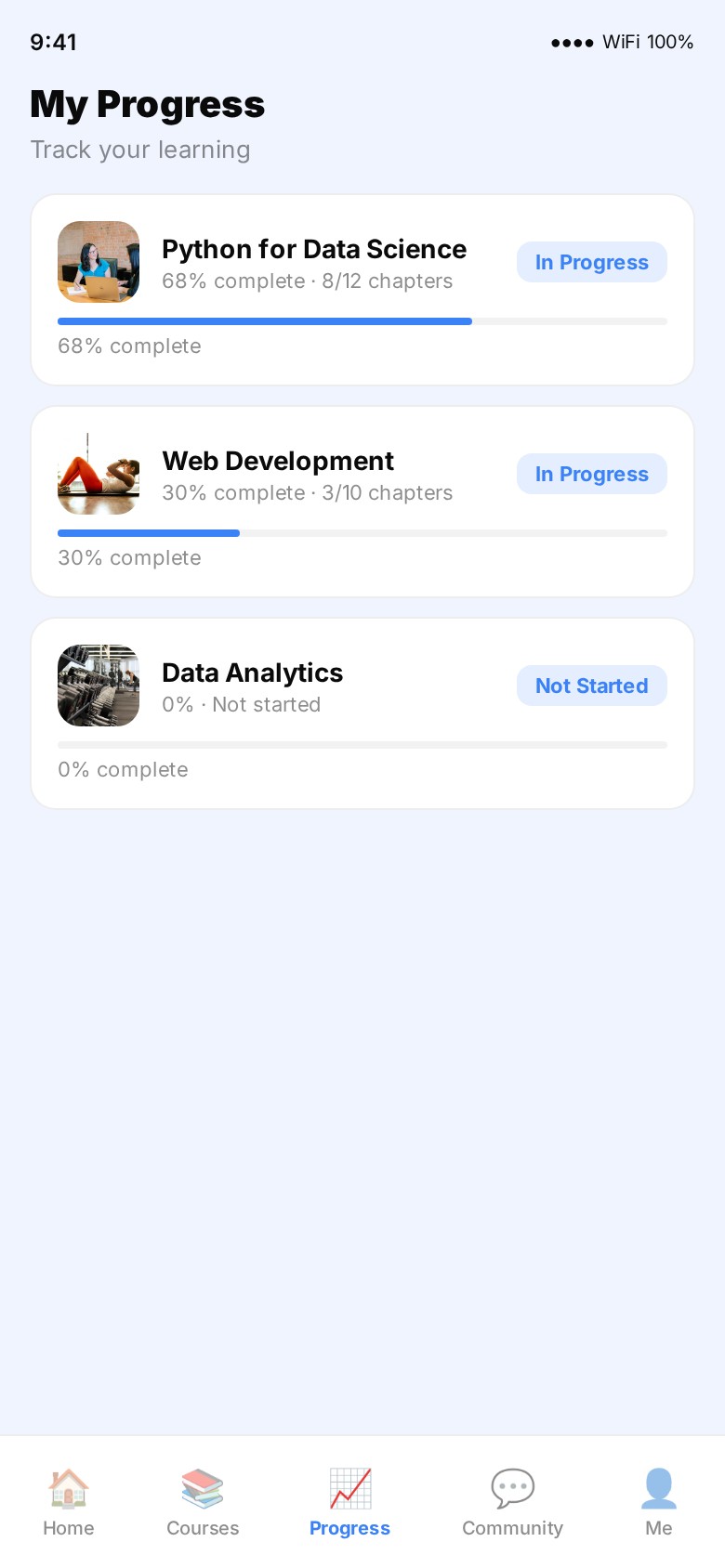Switch to the Community tab label
The width and height of the screenshot is (725, 1568).
click(x=512, y=1528)
